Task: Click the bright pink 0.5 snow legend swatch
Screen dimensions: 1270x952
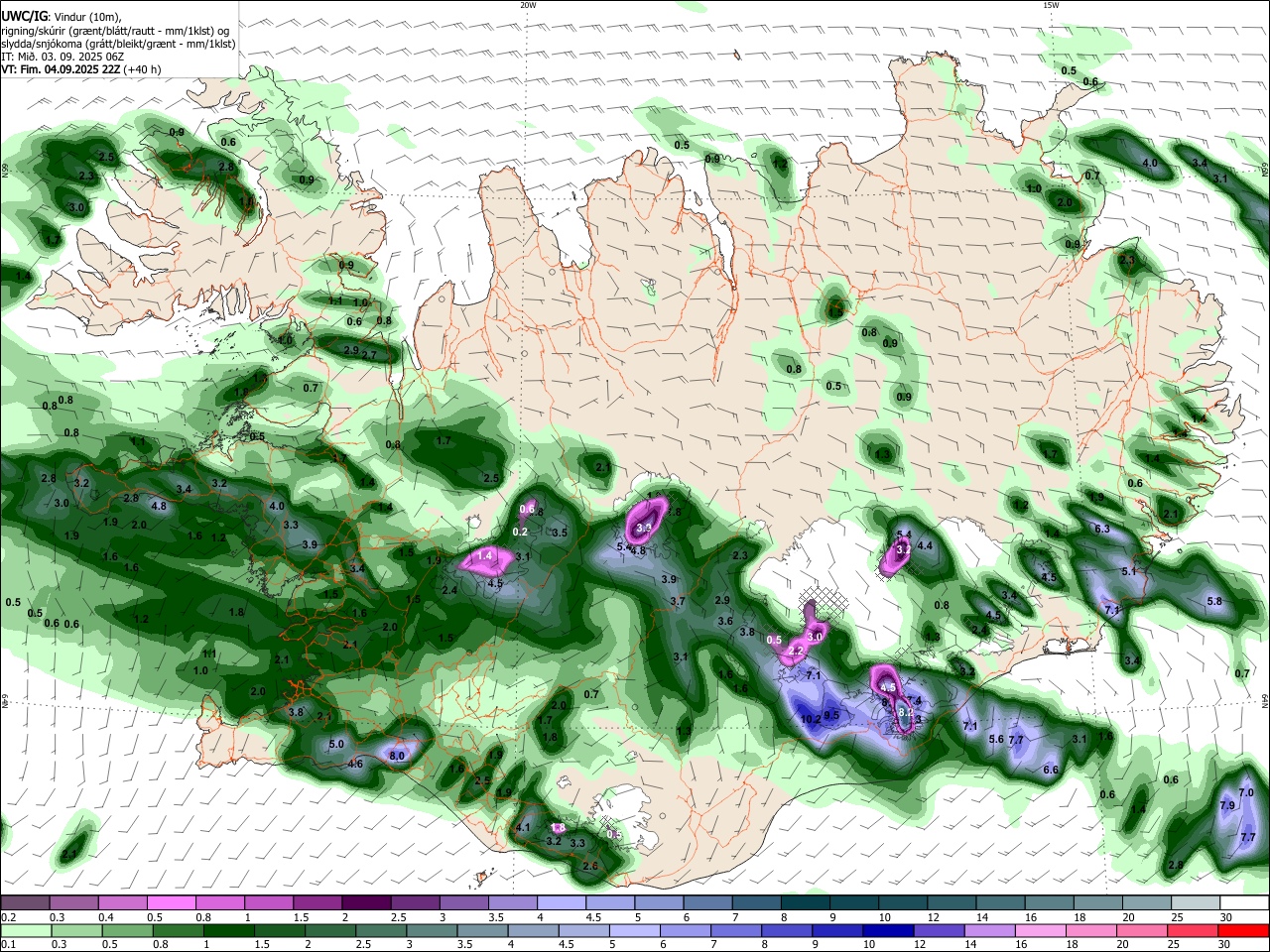Action: [x=171, y=903]
